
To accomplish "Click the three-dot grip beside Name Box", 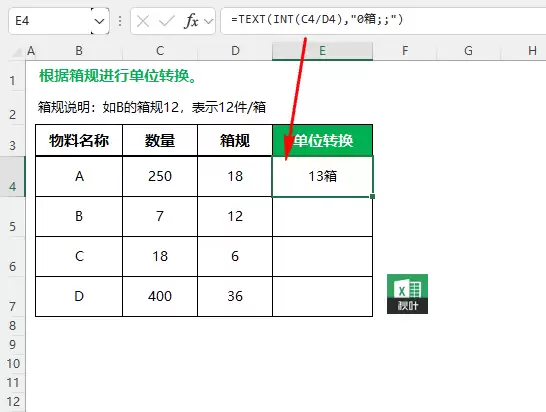I will (120, 21).
